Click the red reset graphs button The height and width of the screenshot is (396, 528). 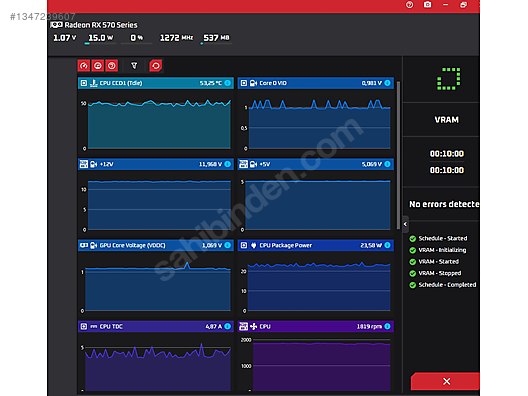pos(156,66)
